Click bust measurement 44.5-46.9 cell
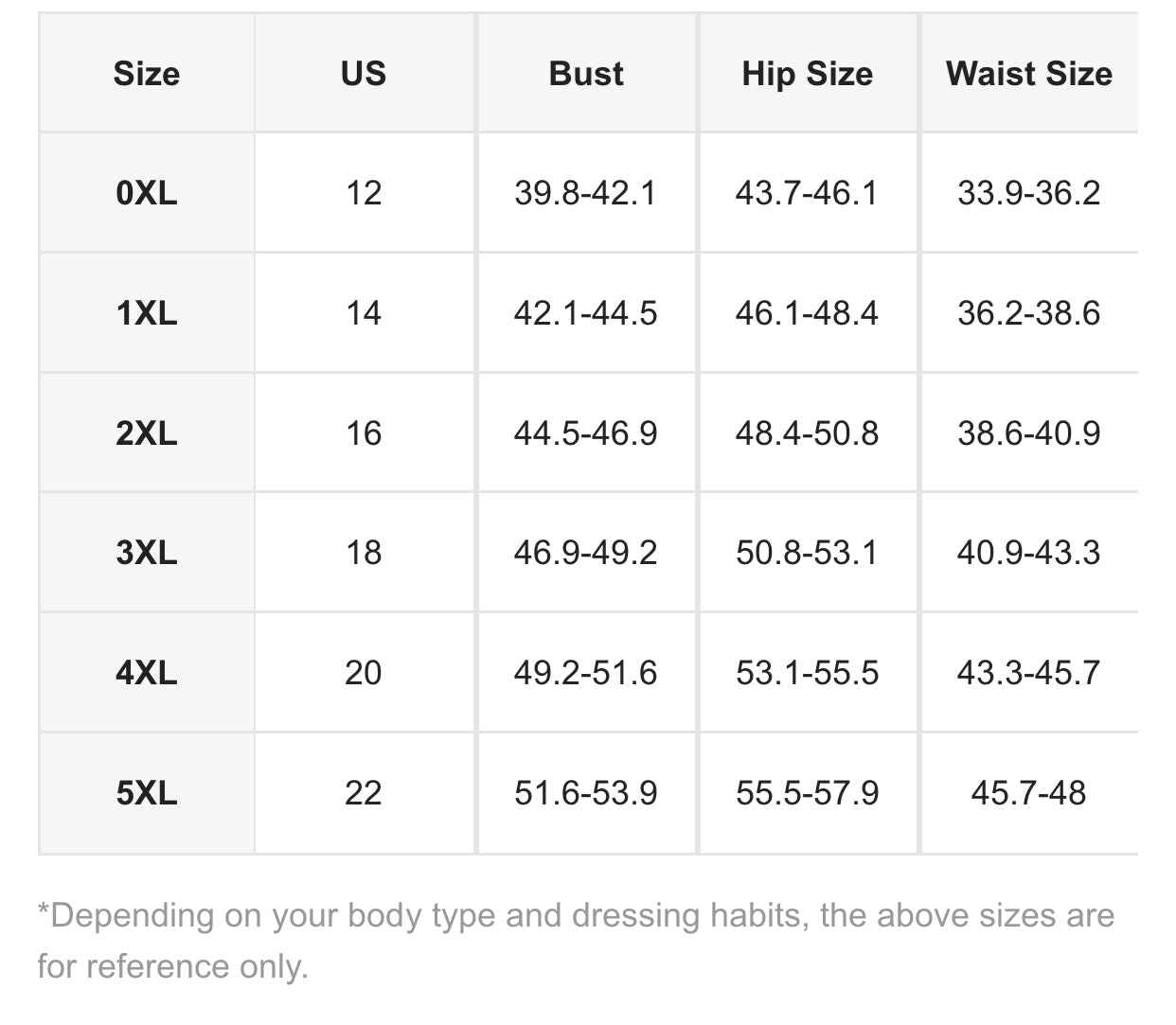The height and width of the screenshot is (1025, 1176). click(x=586, y=433)
